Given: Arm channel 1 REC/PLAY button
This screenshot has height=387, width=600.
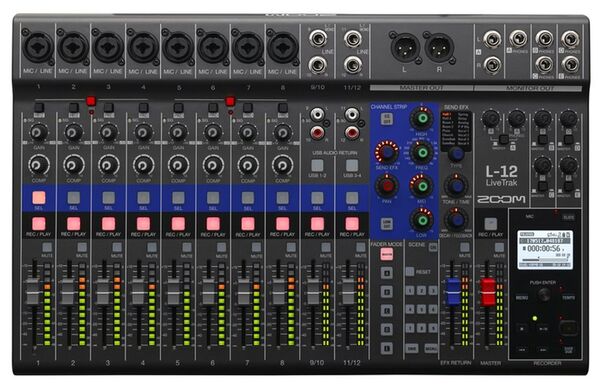Looking at the screenshot, I should [39, 224].
